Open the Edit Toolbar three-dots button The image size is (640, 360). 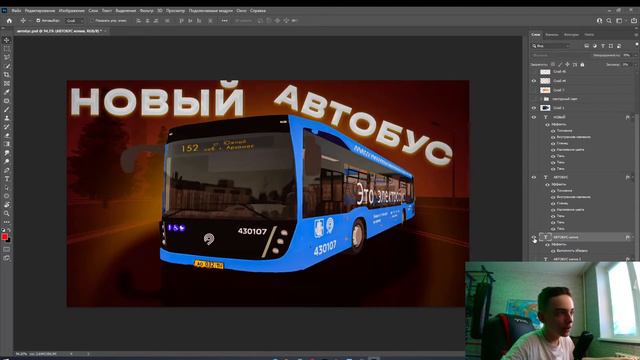point(7,222)
